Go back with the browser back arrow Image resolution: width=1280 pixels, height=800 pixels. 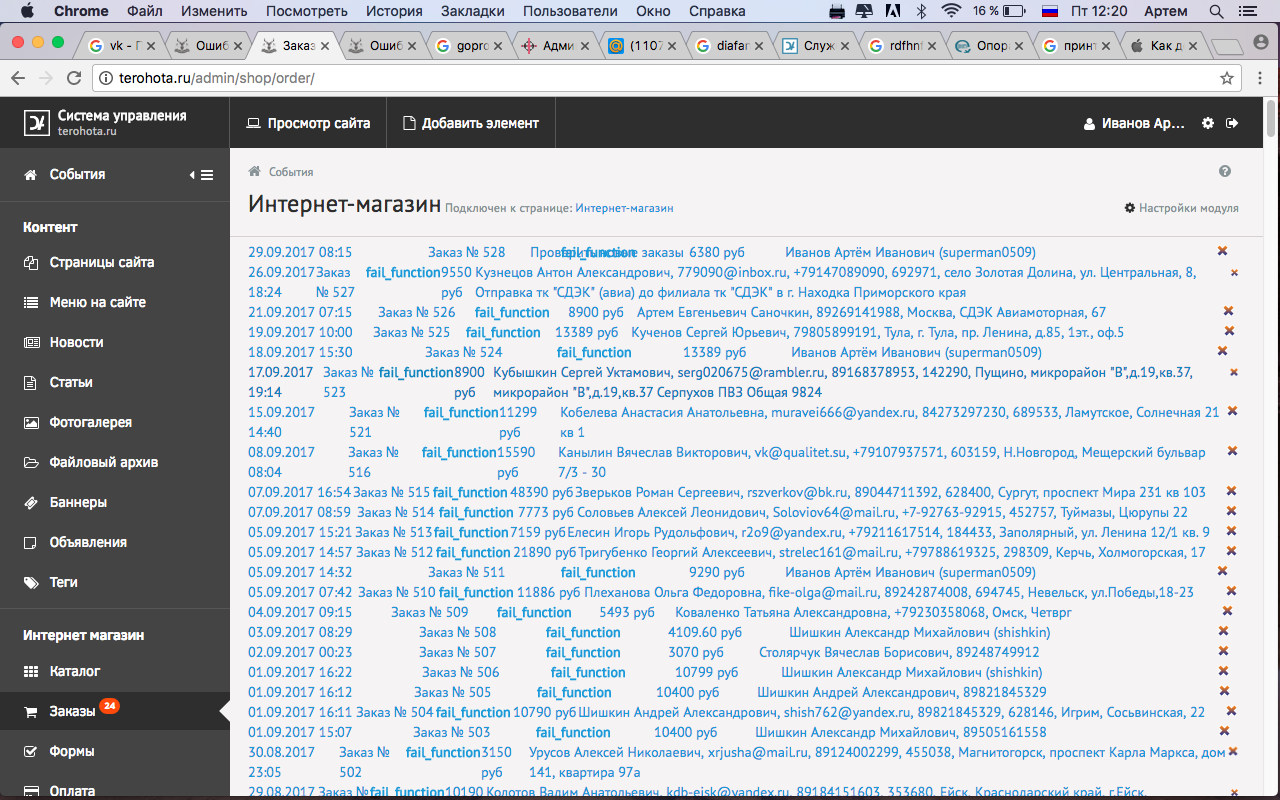18,77
